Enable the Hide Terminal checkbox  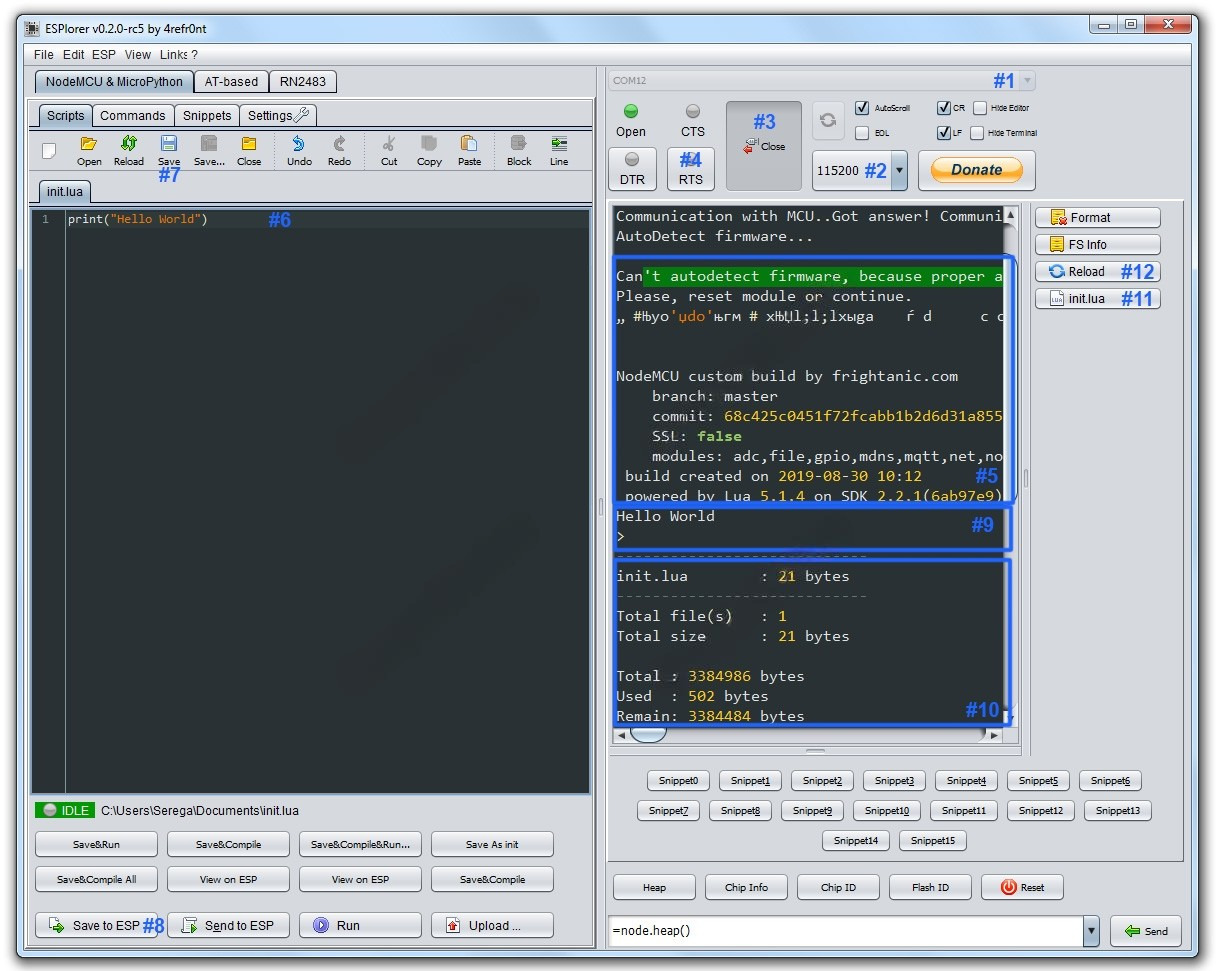(x=977, y=133)
